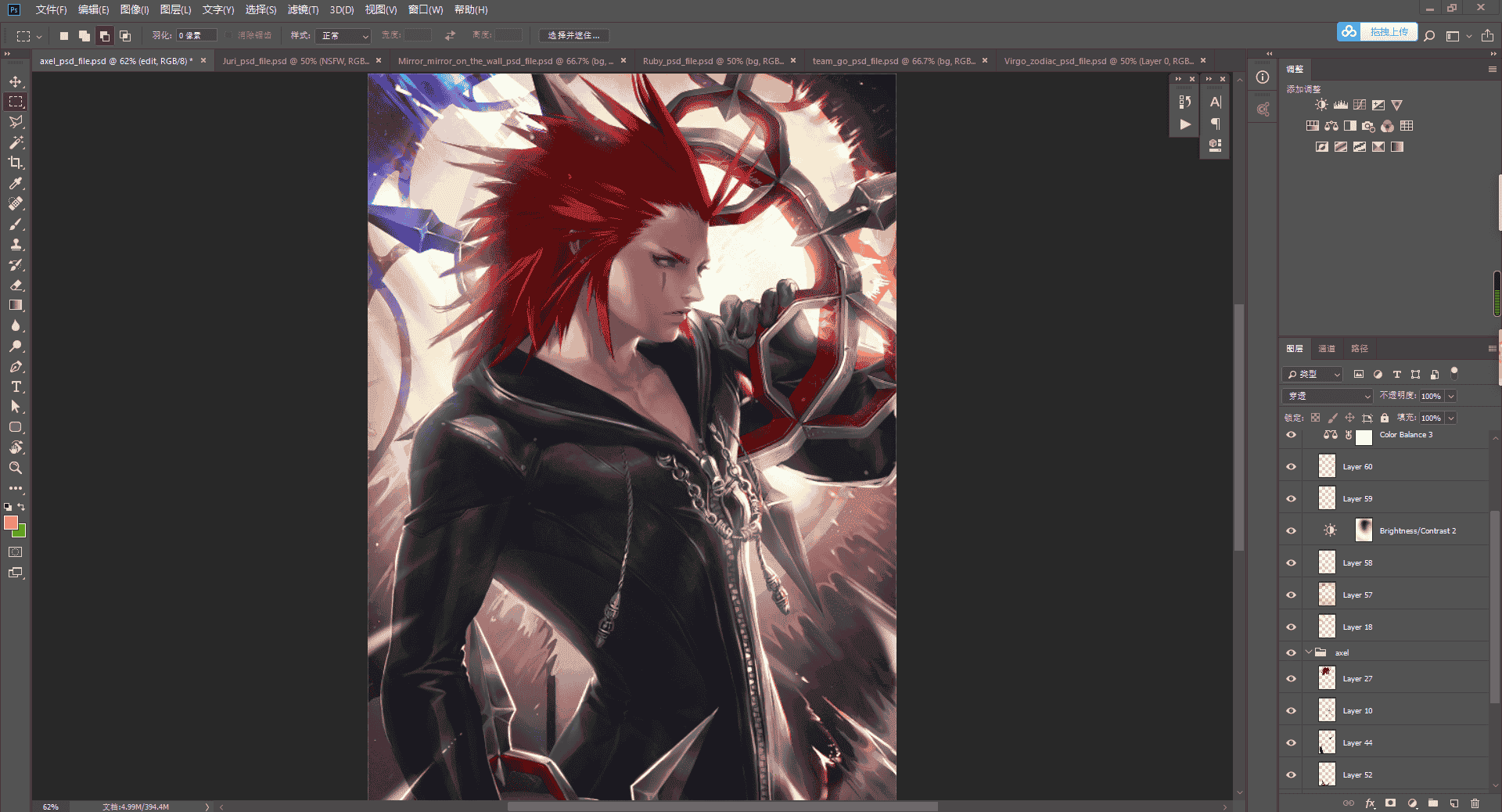This screenshot has width=1502, height=812.
Task: Open the foreground color swatch
Action: tap(11, 523)
